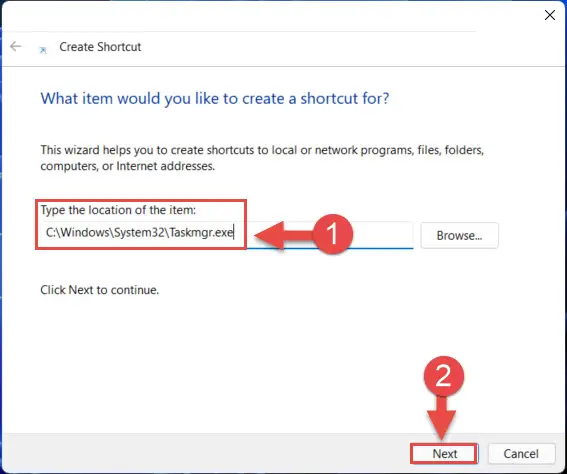Viewport: 567px width, 474px height.
Task: Continue the wizard with the Next button
Action: [444, 454]
